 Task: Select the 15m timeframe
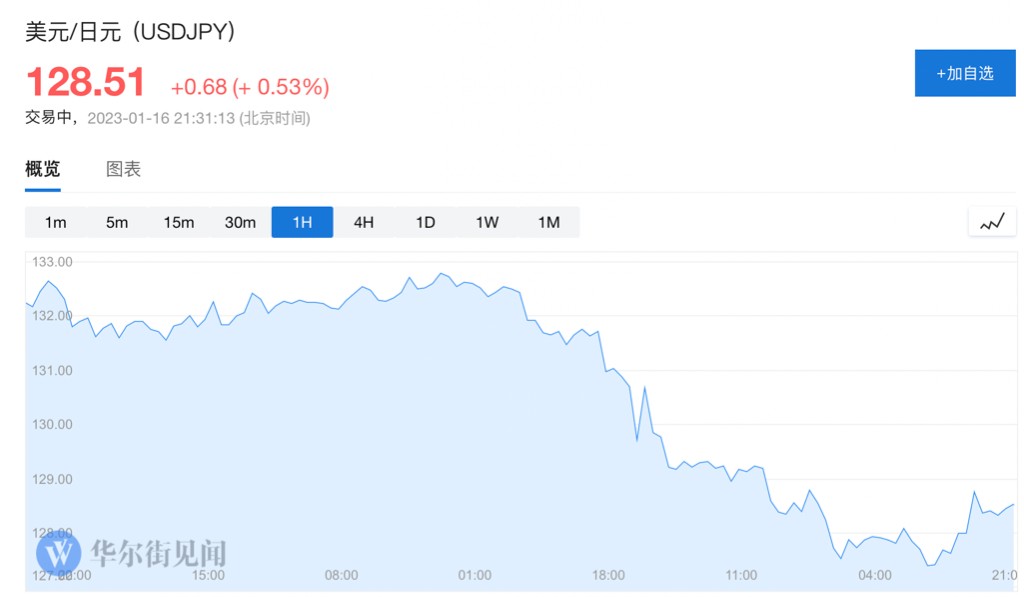click(x=179, y=222)
